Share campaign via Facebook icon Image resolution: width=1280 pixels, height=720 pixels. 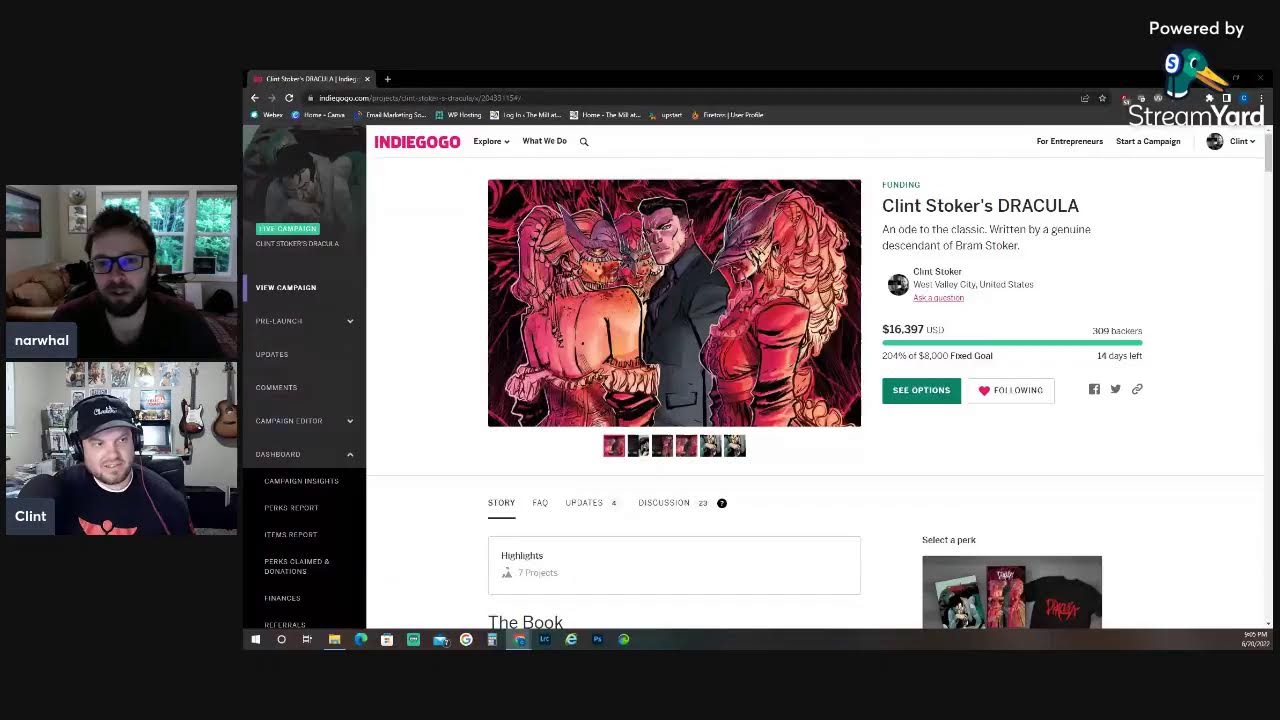[1094, 390]
